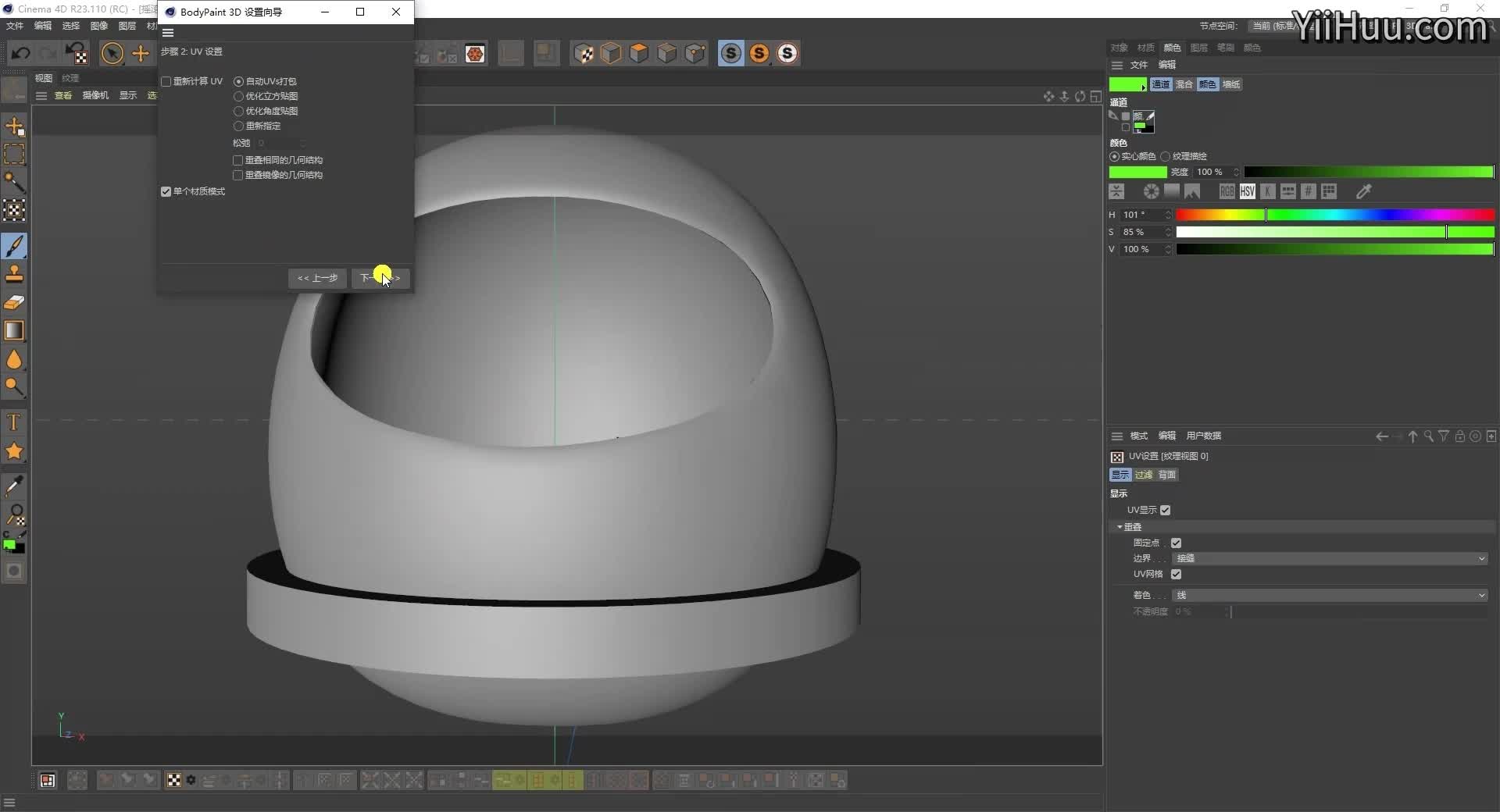Click the back arrow in attribute manager
Viewport: 1500px width, 812px height.
tap(1381, 436)
